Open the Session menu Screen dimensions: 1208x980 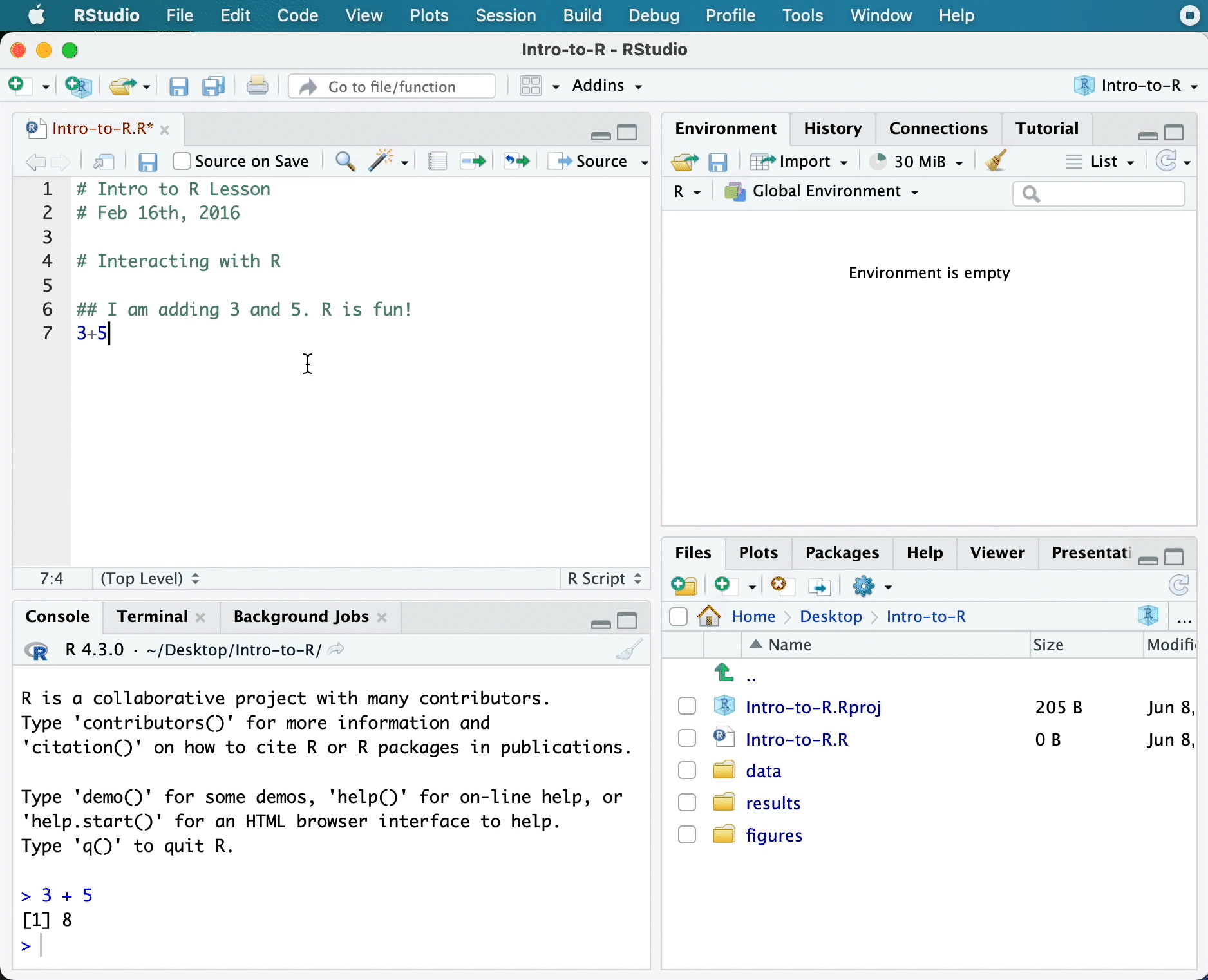pos(505,15)
